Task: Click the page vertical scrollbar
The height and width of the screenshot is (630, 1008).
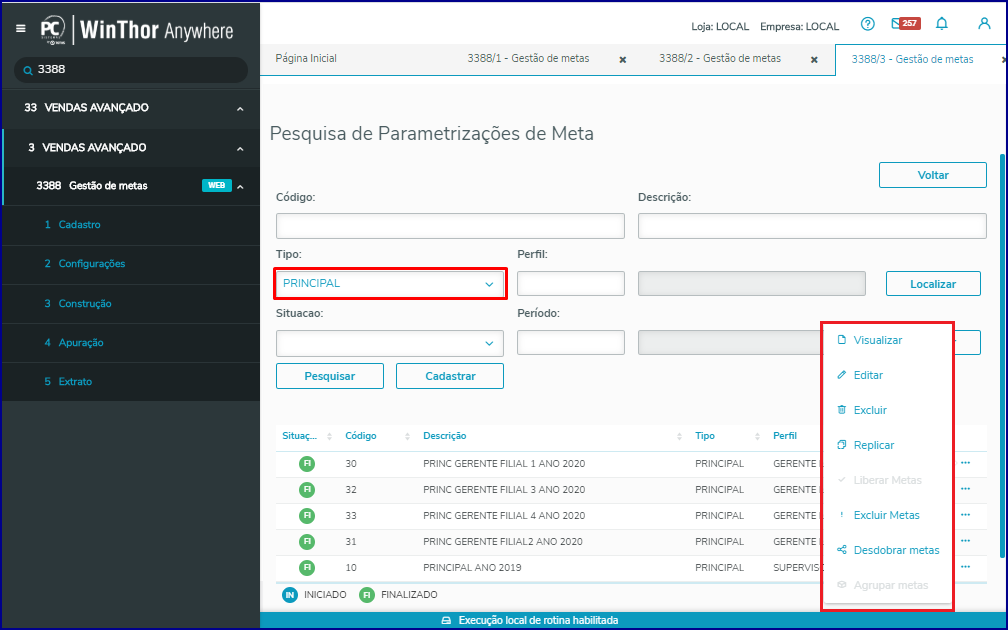Action: pos(1002,354)
